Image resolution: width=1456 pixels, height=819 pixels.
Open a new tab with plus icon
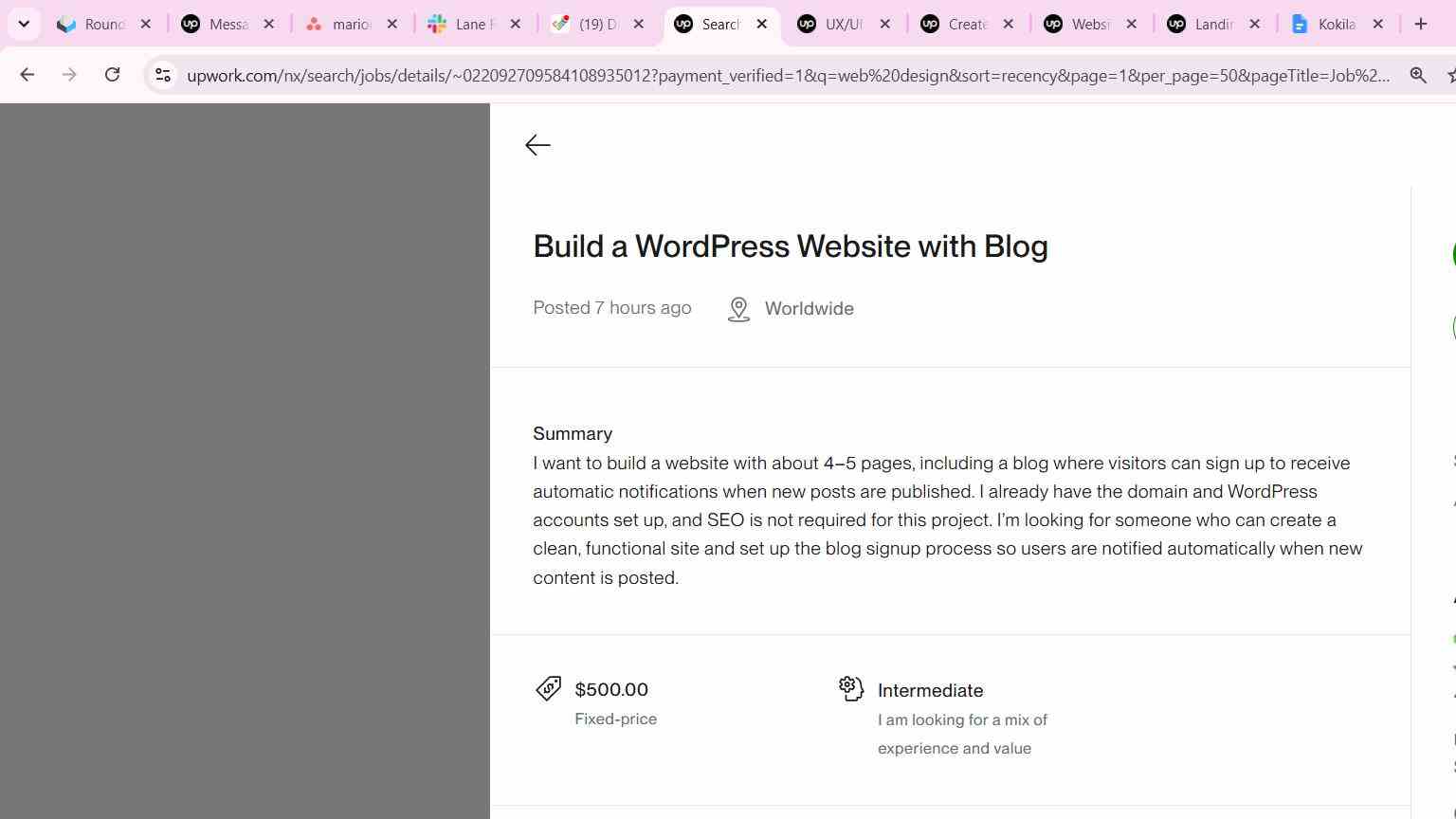point(1420,24)
